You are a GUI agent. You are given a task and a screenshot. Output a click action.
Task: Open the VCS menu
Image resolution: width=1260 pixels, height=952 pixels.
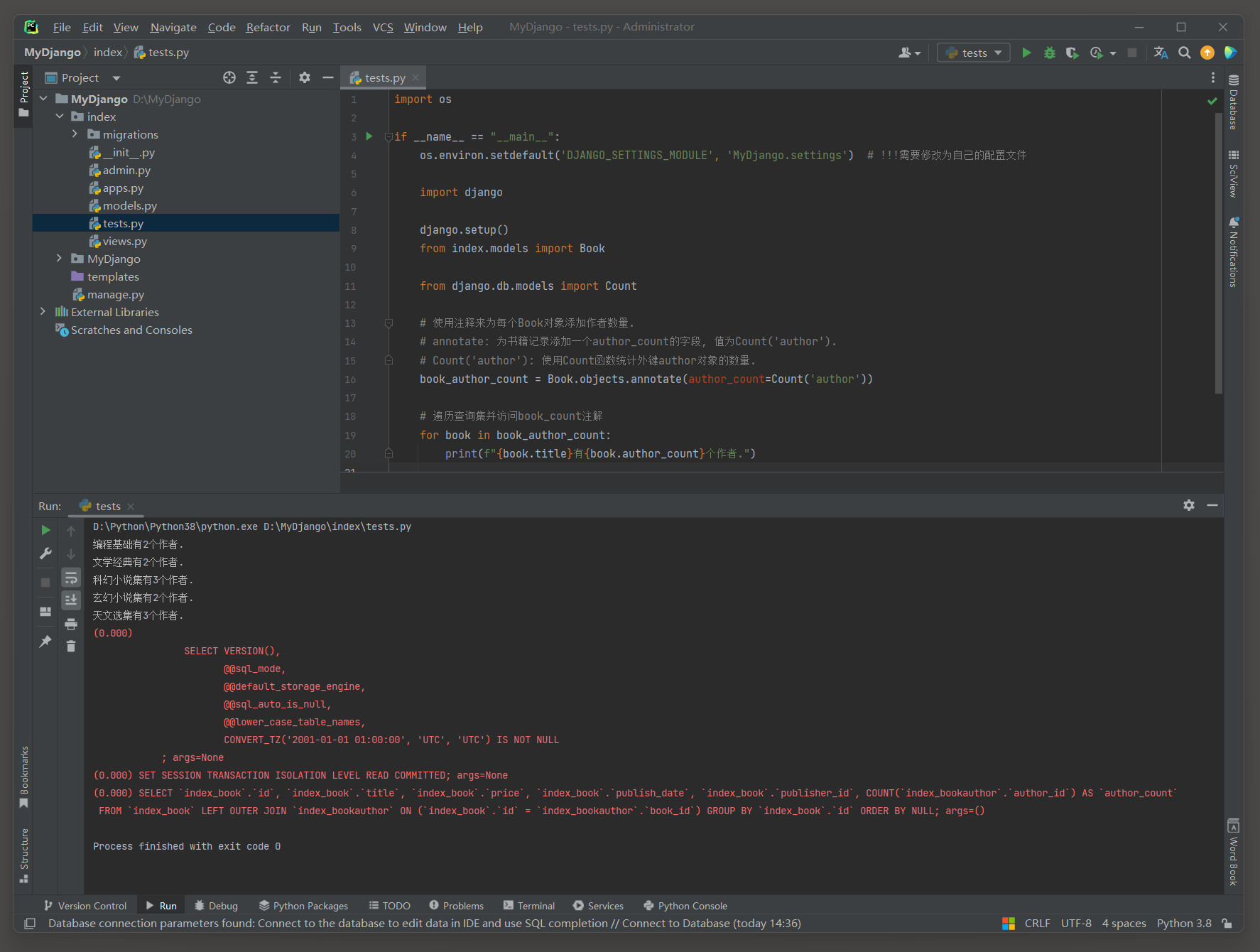[383, 27]
